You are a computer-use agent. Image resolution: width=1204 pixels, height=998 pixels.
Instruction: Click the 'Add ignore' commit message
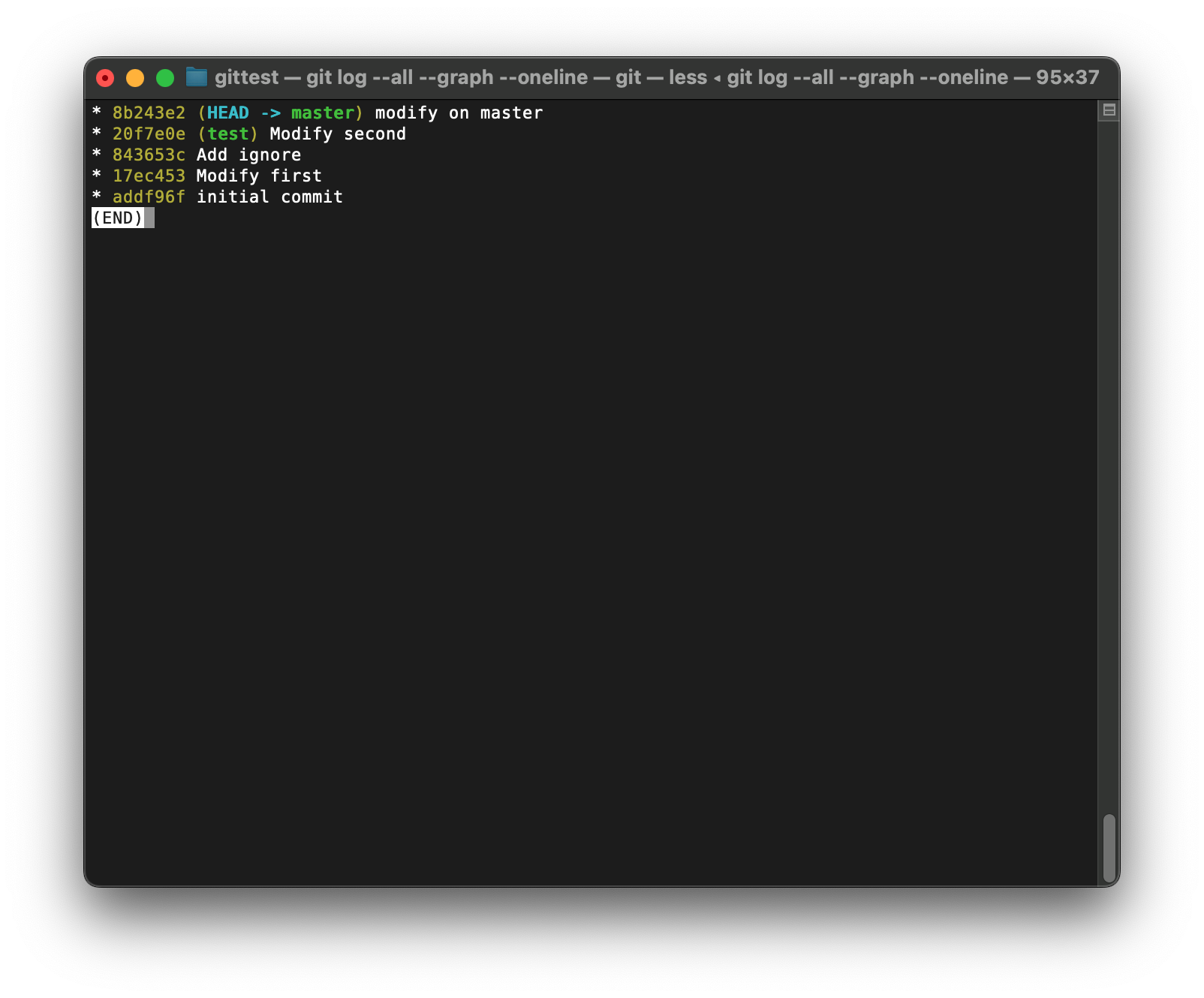pos(248,155)
